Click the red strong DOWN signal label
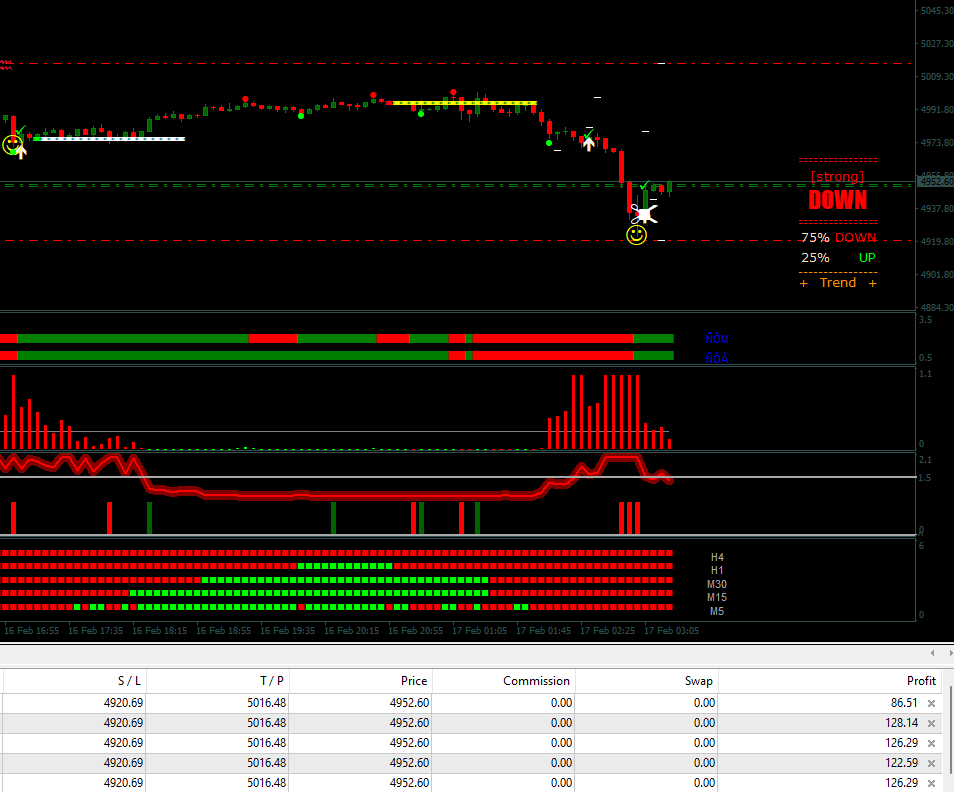The image size is (954, 792). coord(837,199)
